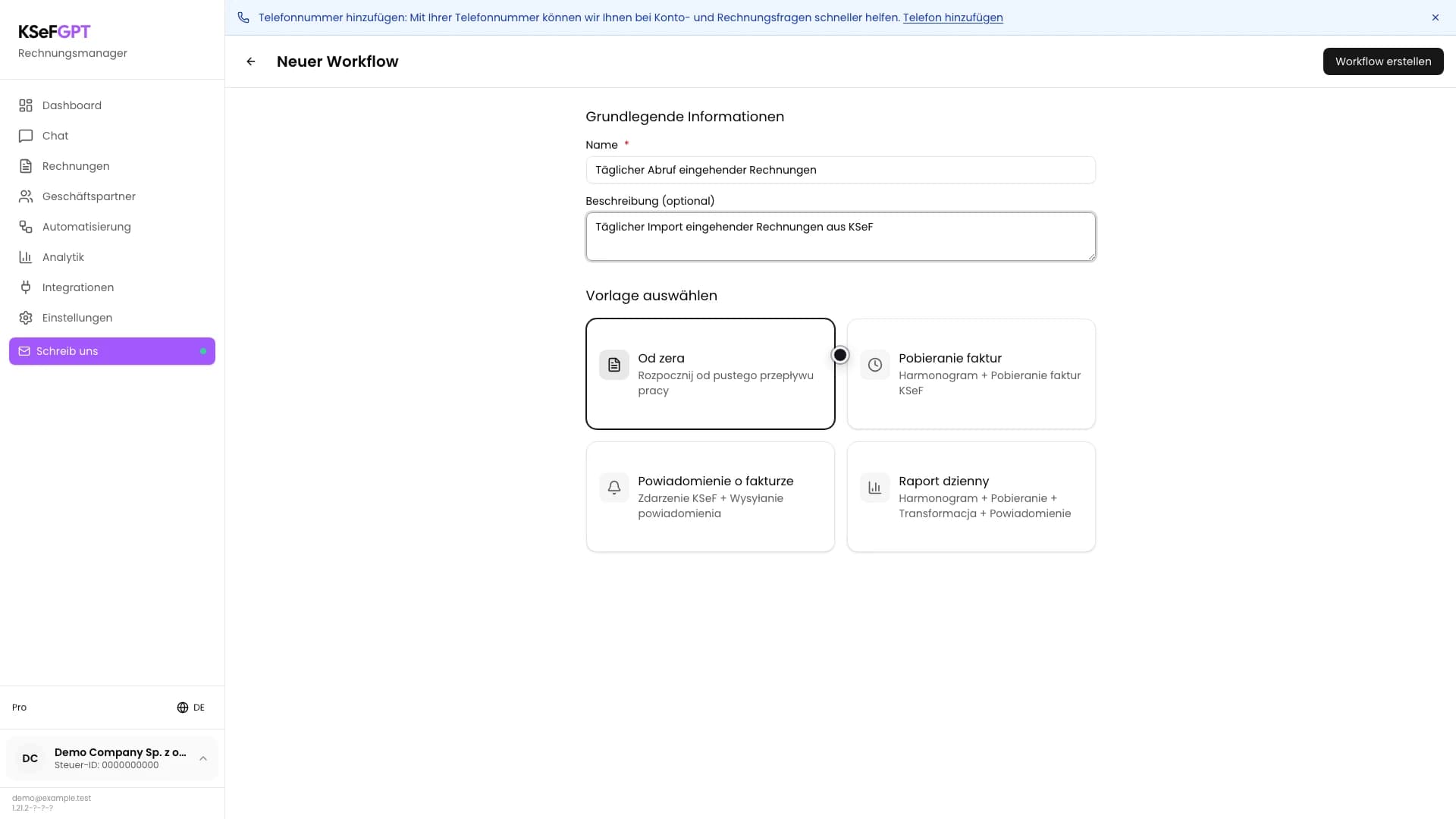Screen dimensions: 1456x819
Task: Click the Dashboard grid icon
Action: [x=26, y=105]
